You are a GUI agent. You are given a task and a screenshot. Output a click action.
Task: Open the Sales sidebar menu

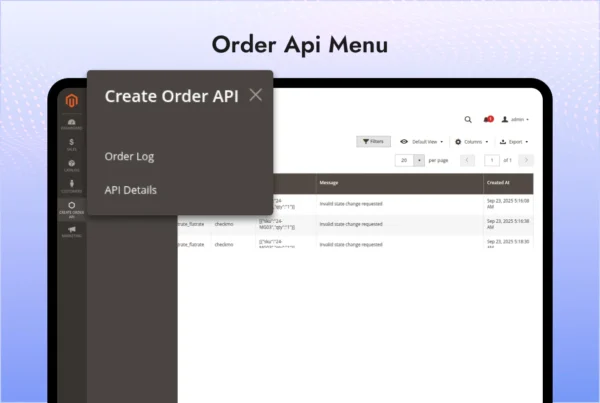[72, 145]
